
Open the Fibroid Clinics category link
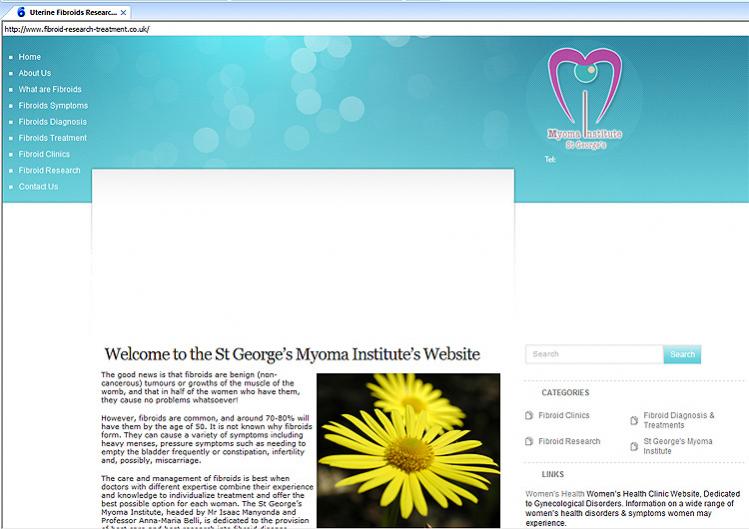coord(564,415)
